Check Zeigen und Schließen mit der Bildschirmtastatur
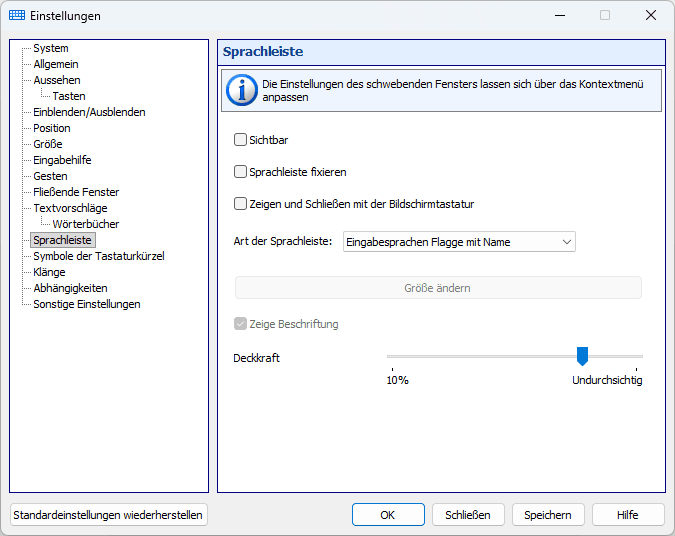This screenshot has width=675, height=536. pyautogui.click(x=240, y=204)
